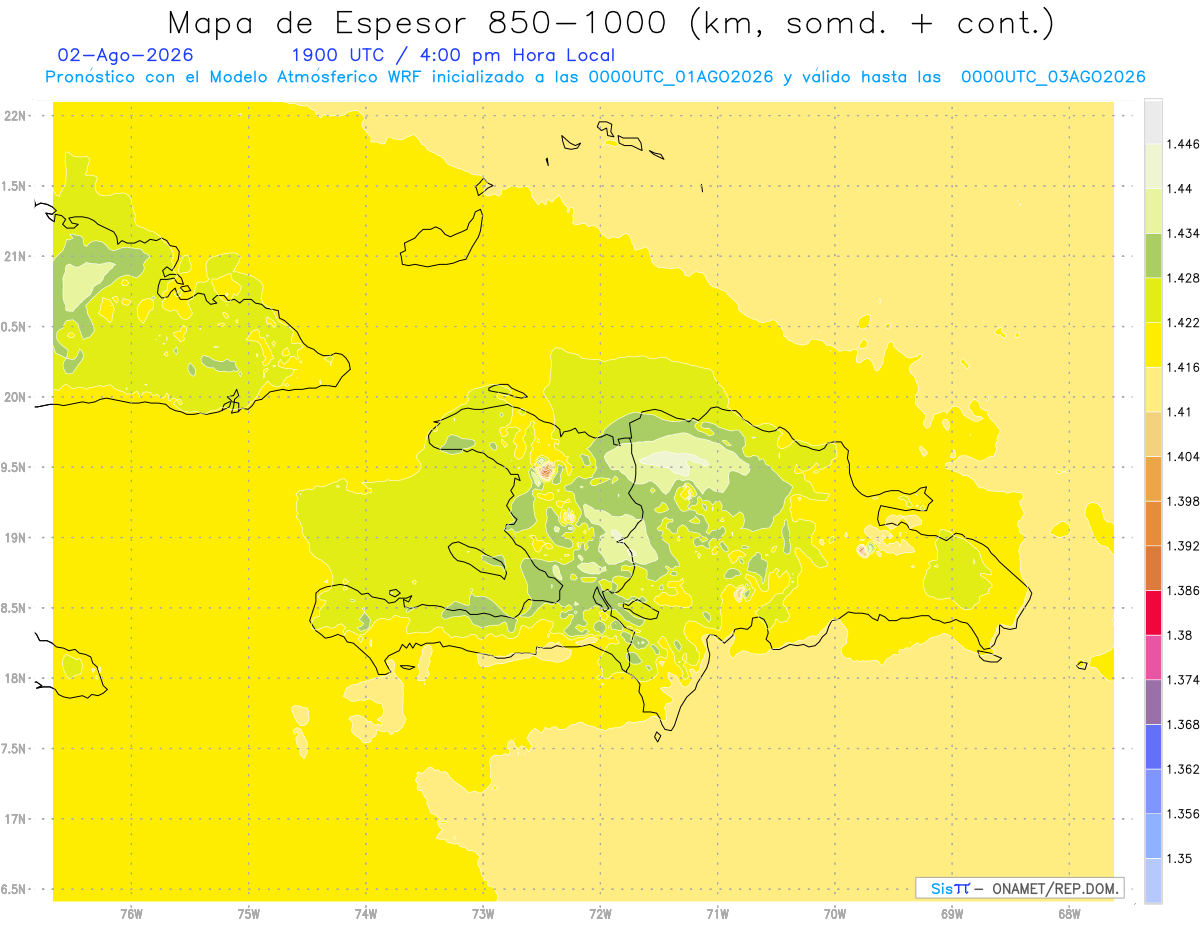This screenshot has height=927, width=1200.
Task: Click the longitude label '76W'
Action: pyautogui.click(x=131, y=914)
